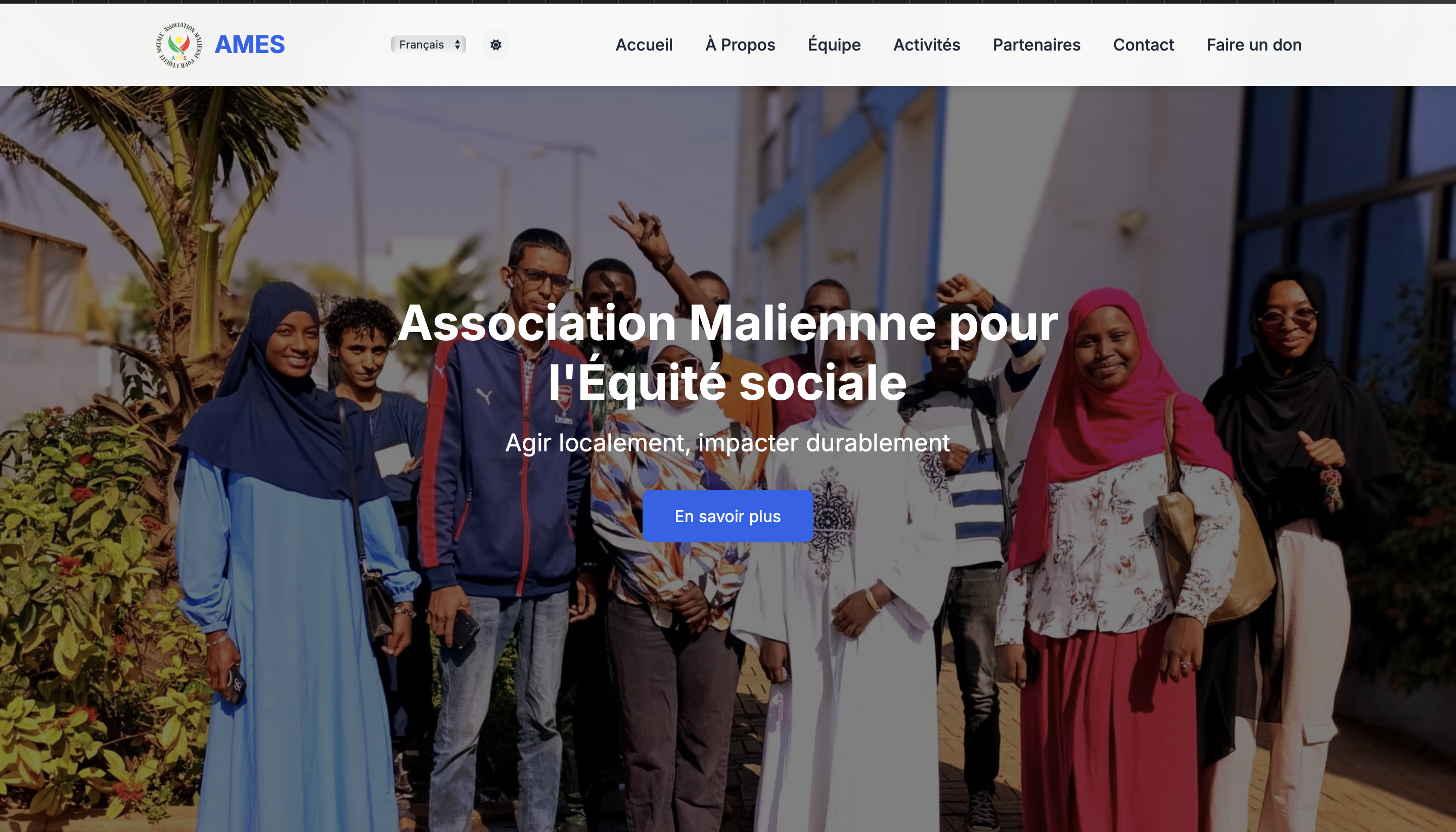
Task: Go to the Accueil page
Action: [644, 44]
